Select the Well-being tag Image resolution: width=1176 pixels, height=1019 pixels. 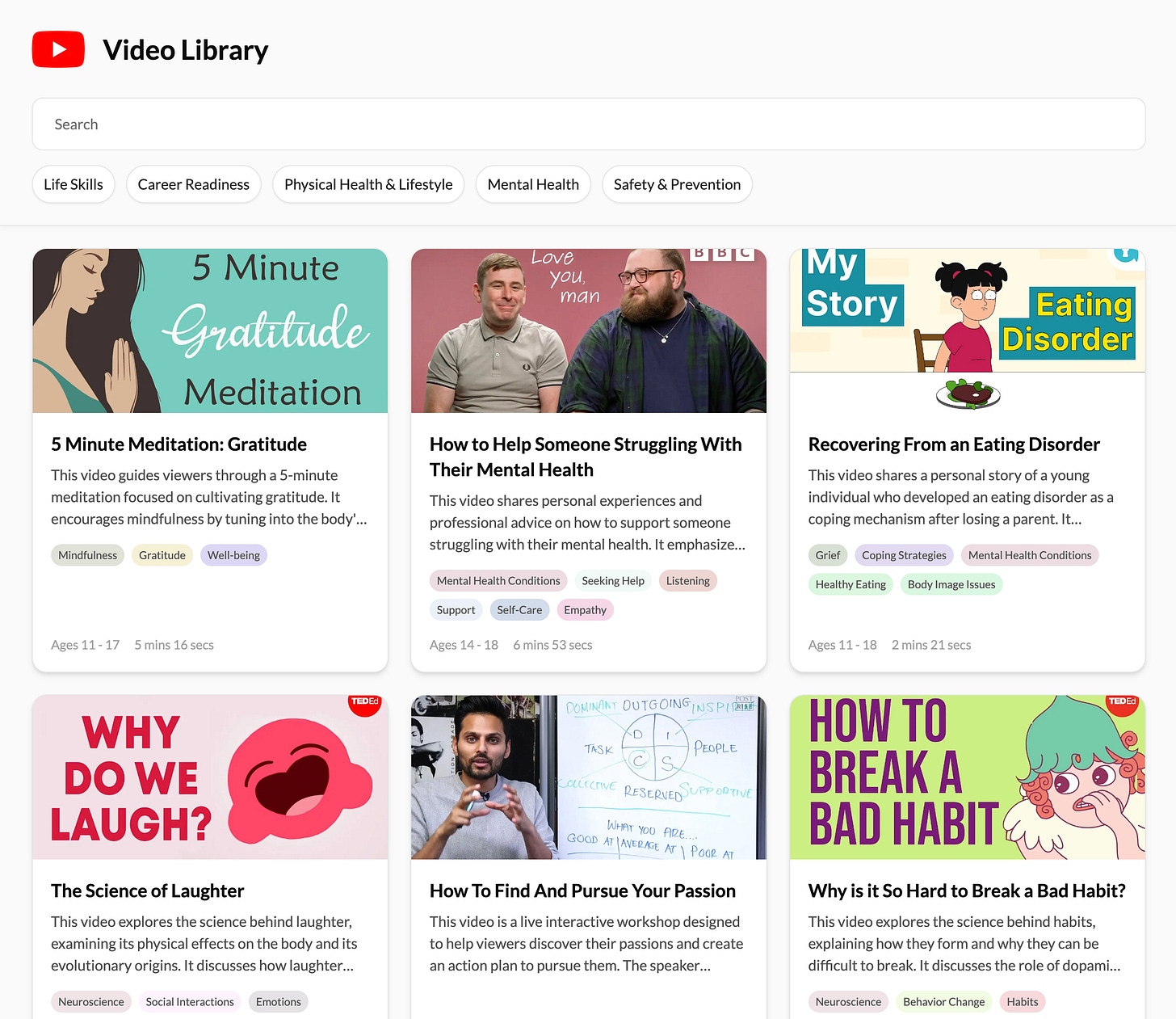233,555
